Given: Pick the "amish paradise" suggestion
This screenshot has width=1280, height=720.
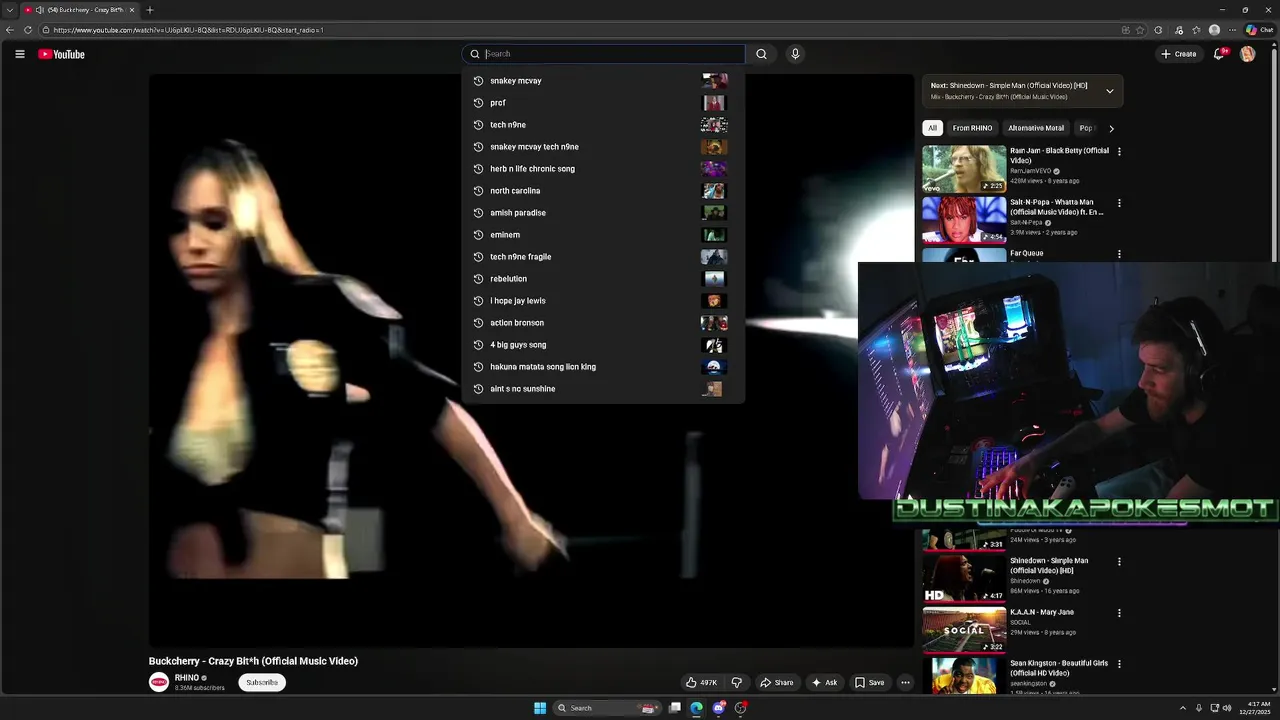Looking at the screenshot, I should coord(603,213).
